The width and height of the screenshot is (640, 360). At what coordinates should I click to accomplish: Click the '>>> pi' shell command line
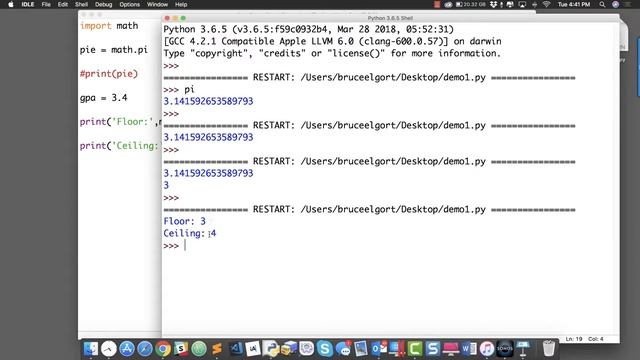[x=179, y=89]
